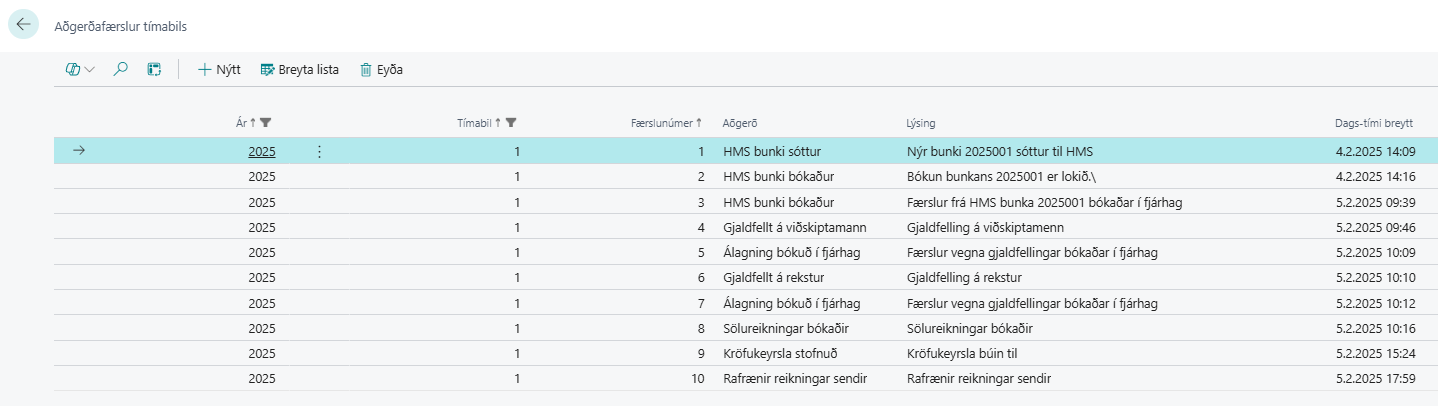The width and height of the screenshot is (1438, 406).
Task: Click the Lýsing column header
Action: tap(920, 123)
